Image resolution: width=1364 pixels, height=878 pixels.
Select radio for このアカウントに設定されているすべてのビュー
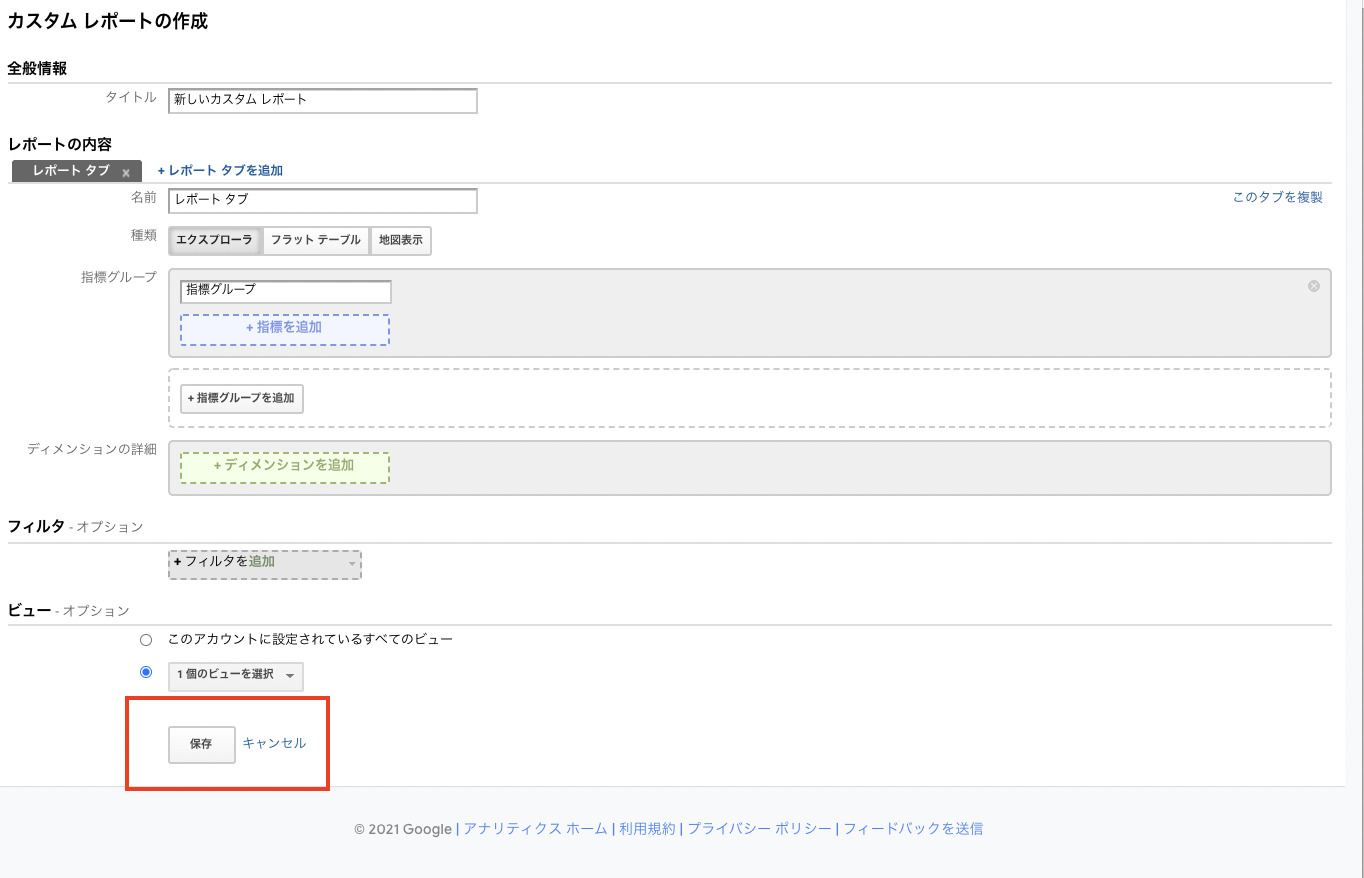pyautogui.click(x=146, y=639)
